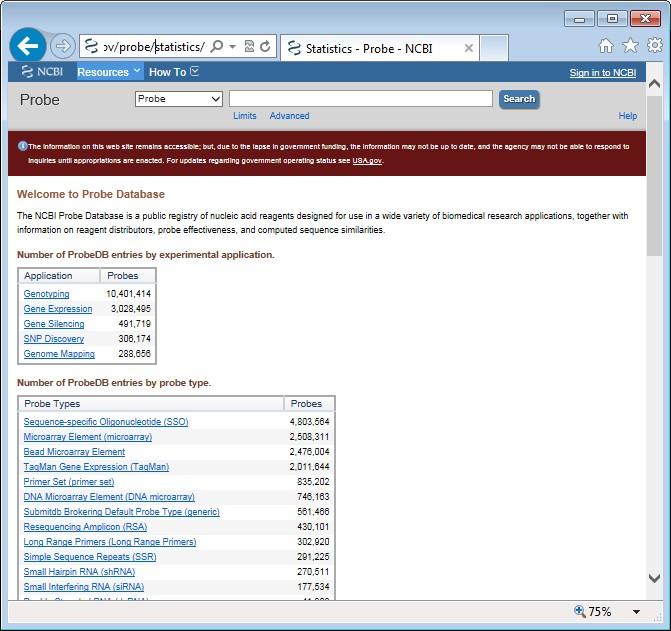The image size is (671, 631).
Task: Toggle the compatibility view icon in the address bar
Action: pyautogui.click(x=249, y=46)
